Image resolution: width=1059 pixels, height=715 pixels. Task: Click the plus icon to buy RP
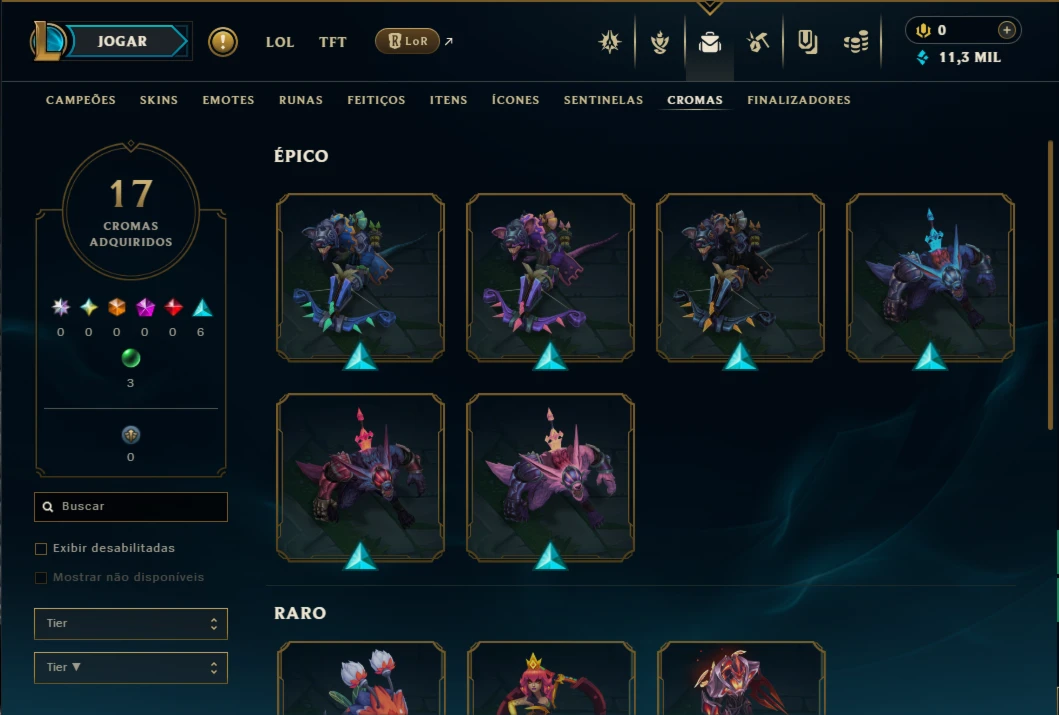click(x=1006, y=30)
